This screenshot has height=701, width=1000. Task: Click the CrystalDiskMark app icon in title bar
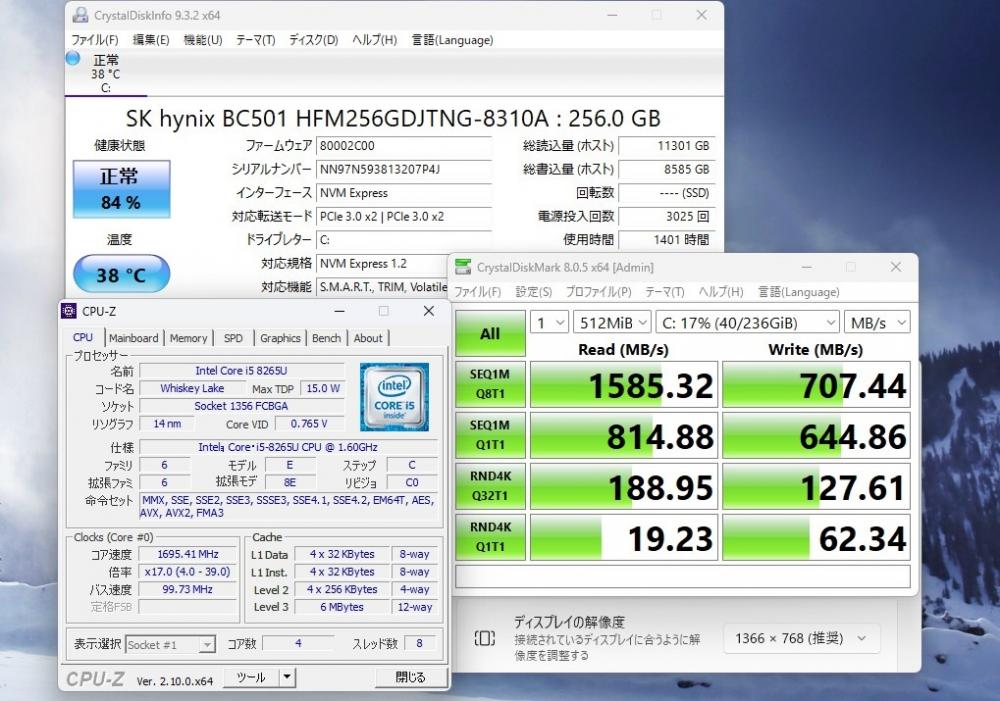coord(463,267)
